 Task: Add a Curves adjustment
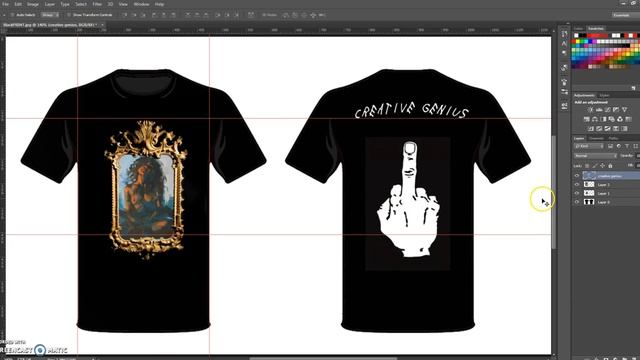point(607,110)
